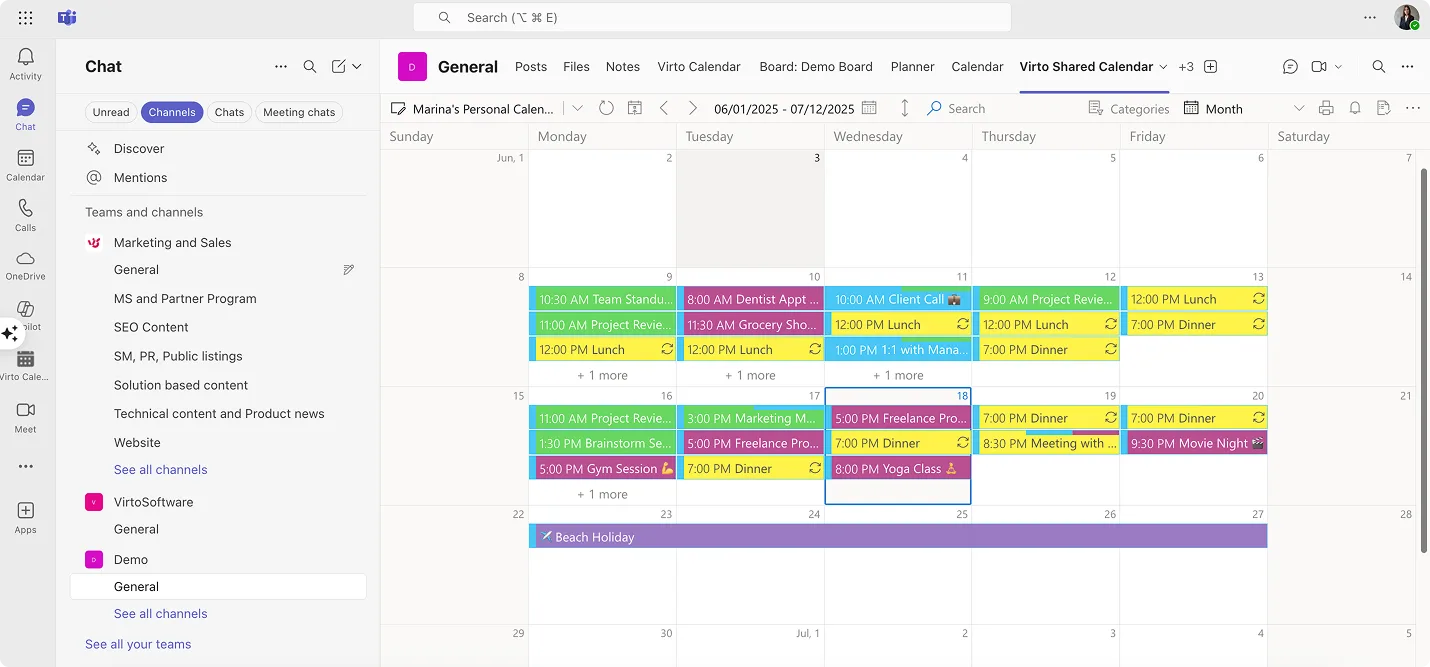Image resolution: width=1430 pixels, height=667 pixels.
Task: Select the Calendar icon in left rail
Action: pos(25,162)
